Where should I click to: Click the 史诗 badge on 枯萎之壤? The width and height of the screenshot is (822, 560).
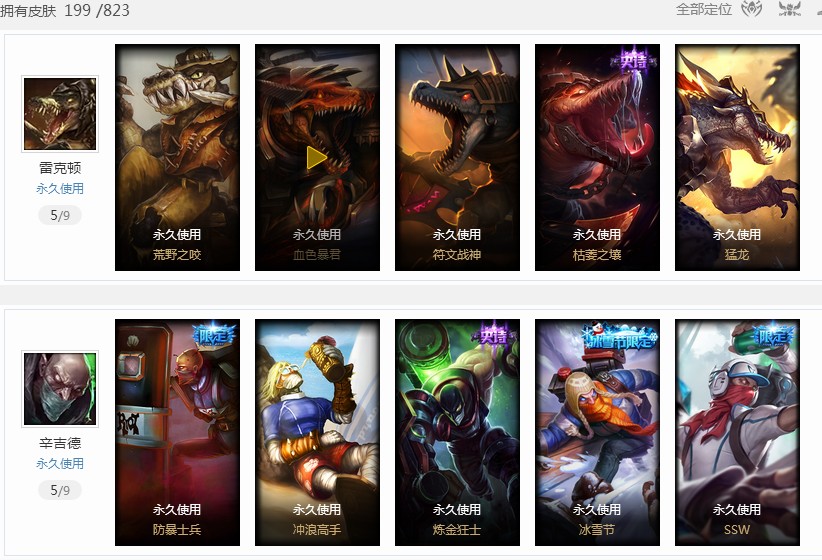click(x=633, y=62)
